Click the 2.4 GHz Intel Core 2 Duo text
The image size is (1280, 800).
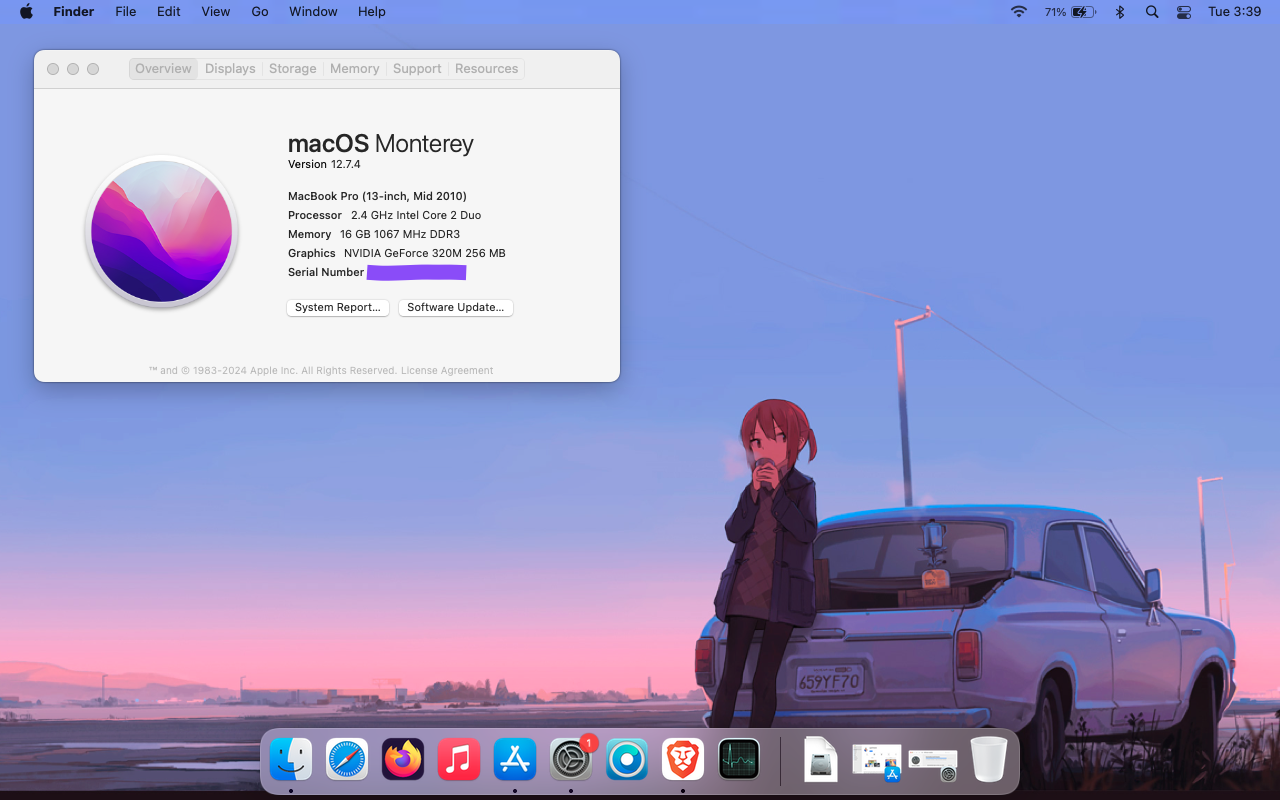(416, 215)
